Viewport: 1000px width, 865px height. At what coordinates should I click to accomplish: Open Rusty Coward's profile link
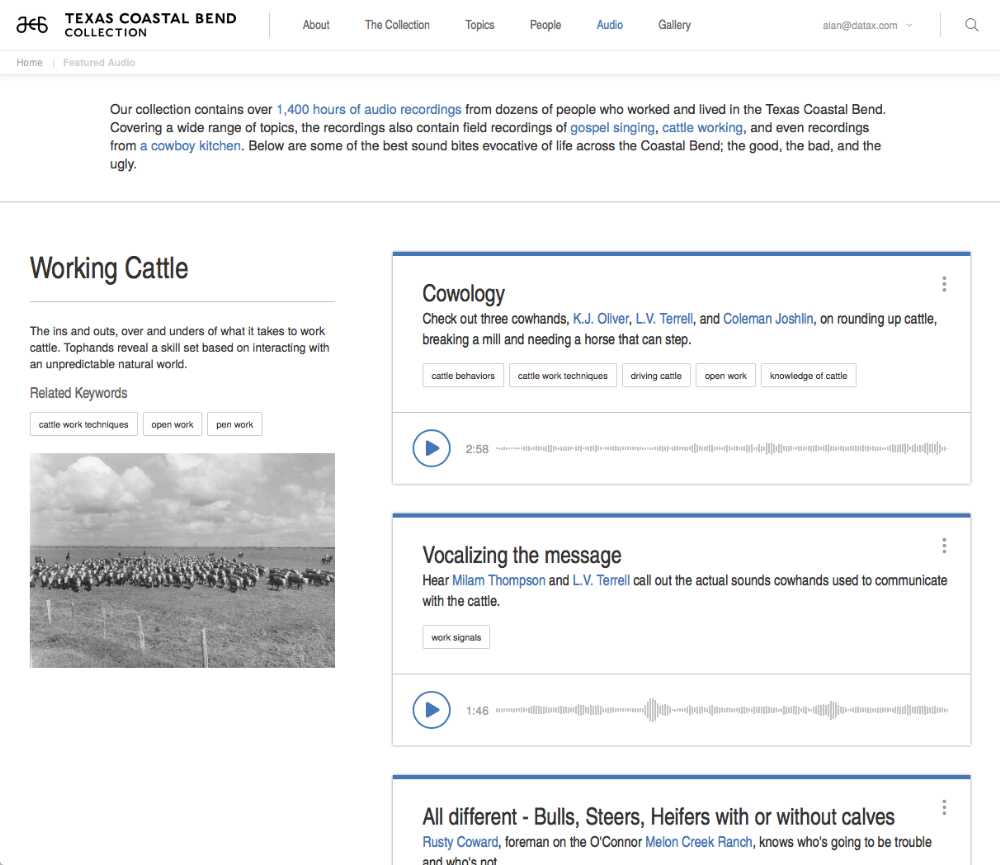460,842
